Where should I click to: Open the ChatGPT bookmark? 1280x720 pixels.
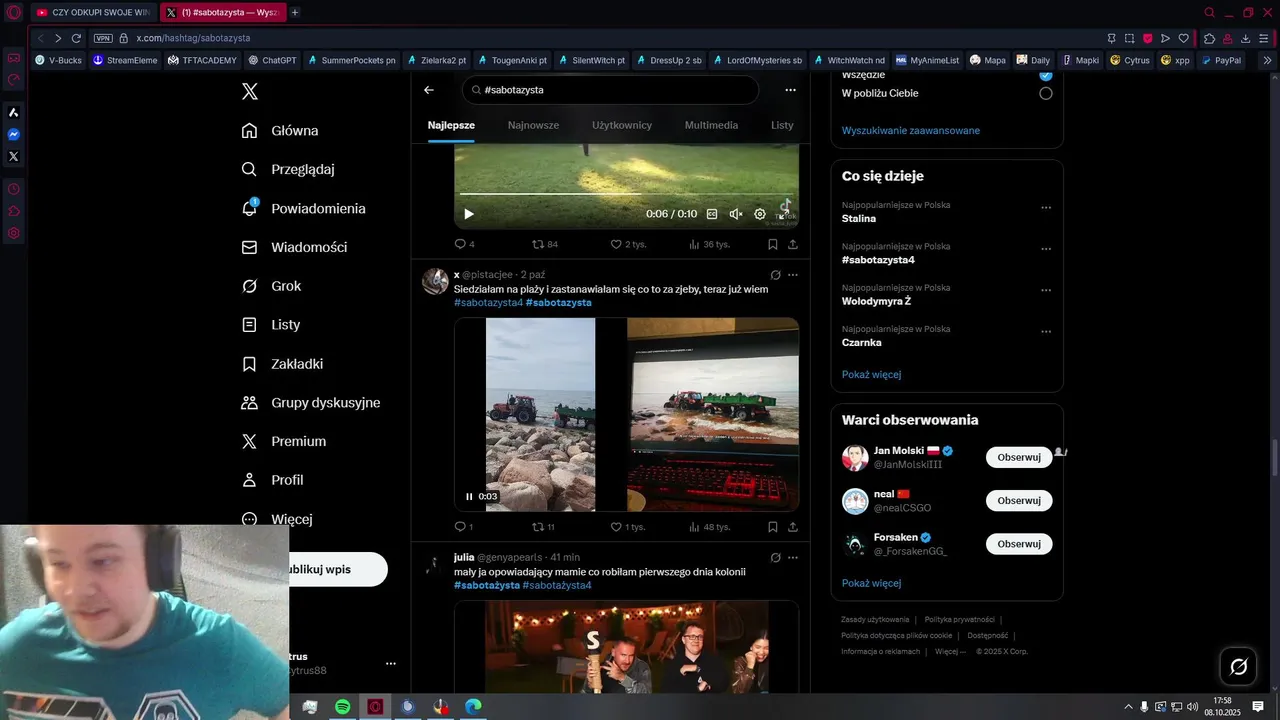(272, 60)
